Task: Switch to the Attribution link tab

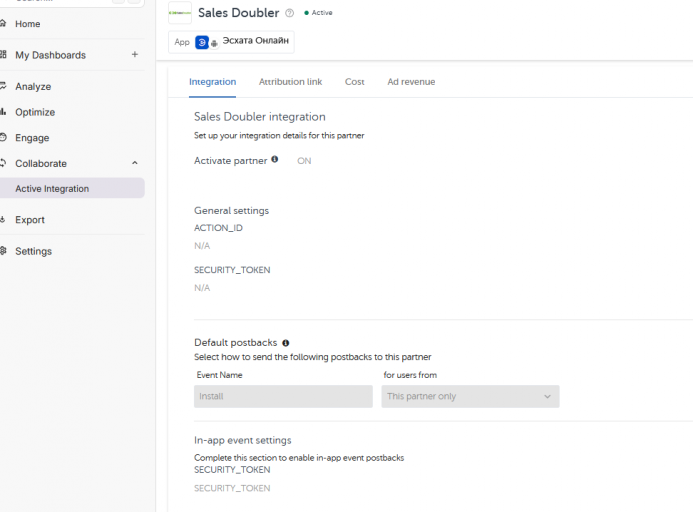Action: 290,82
